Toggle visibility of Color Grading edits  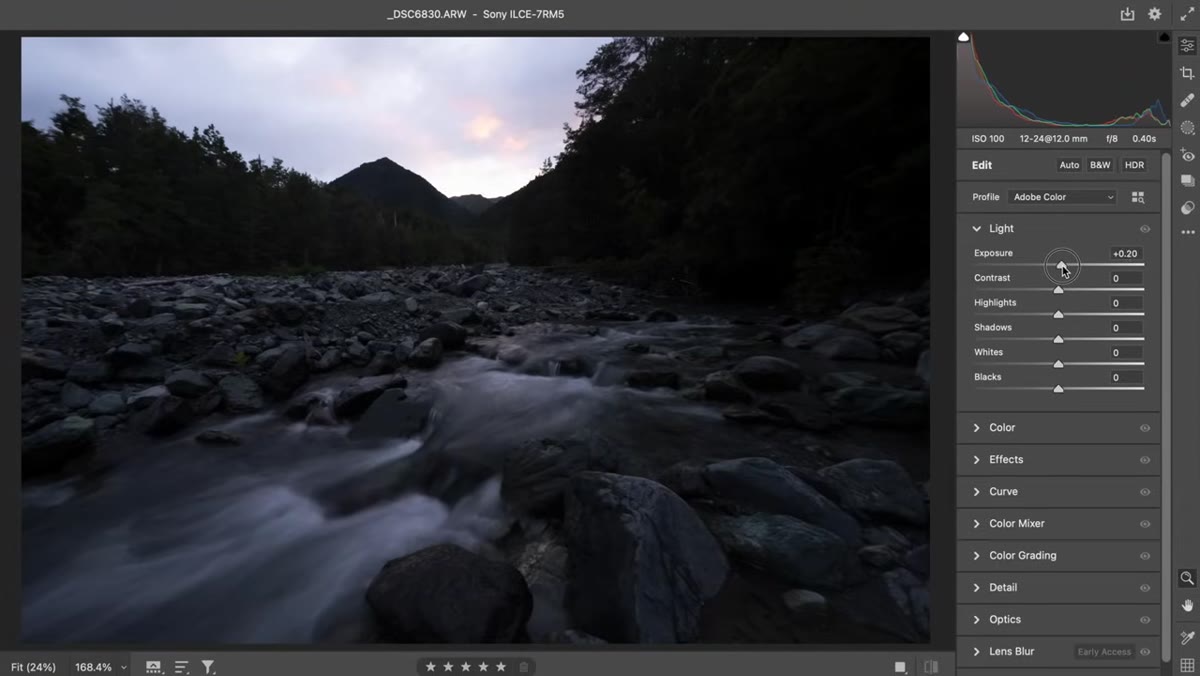point(1145,556)
